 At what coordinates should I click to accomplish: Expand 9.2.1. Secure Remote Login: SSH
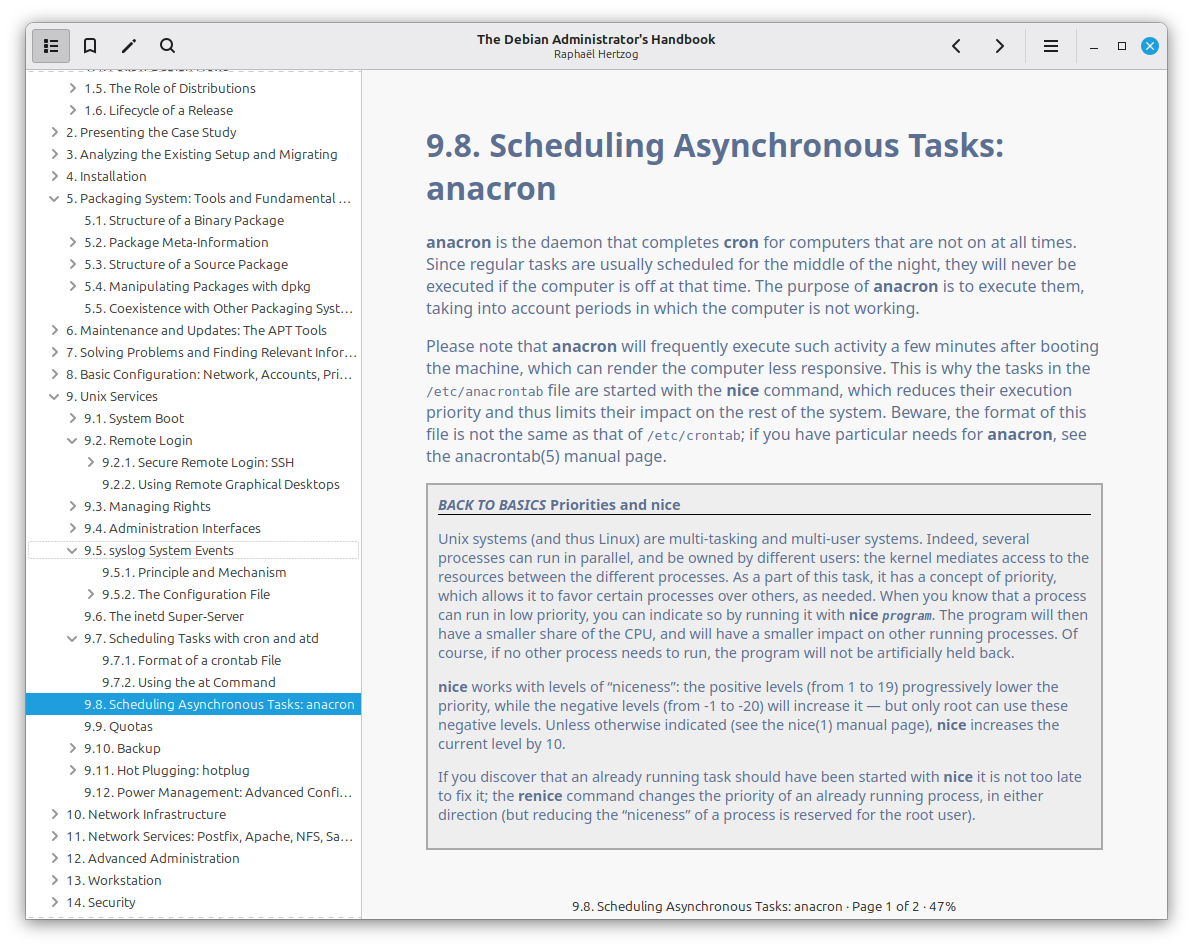(91, 463)
